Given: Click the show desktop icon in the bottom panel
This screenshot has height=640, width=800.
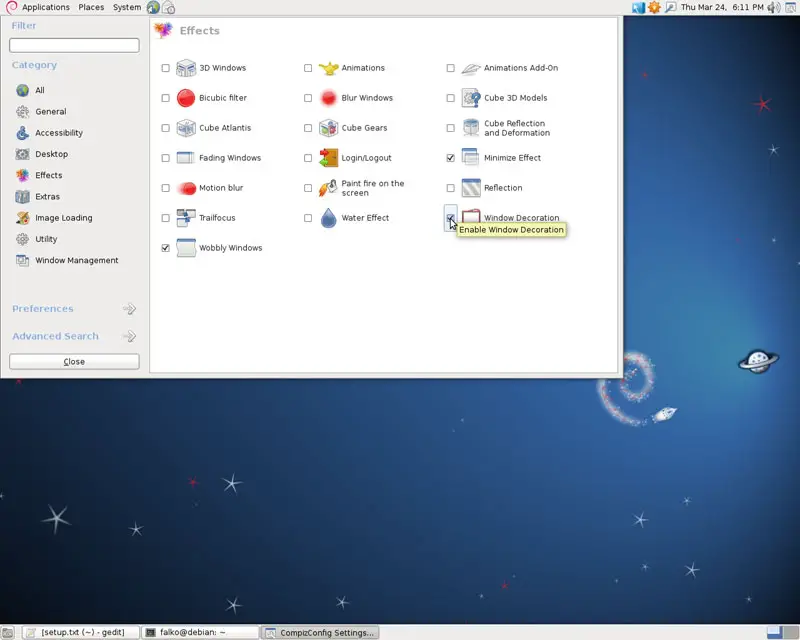Looking at the screenshot, I should click(7, 633).
